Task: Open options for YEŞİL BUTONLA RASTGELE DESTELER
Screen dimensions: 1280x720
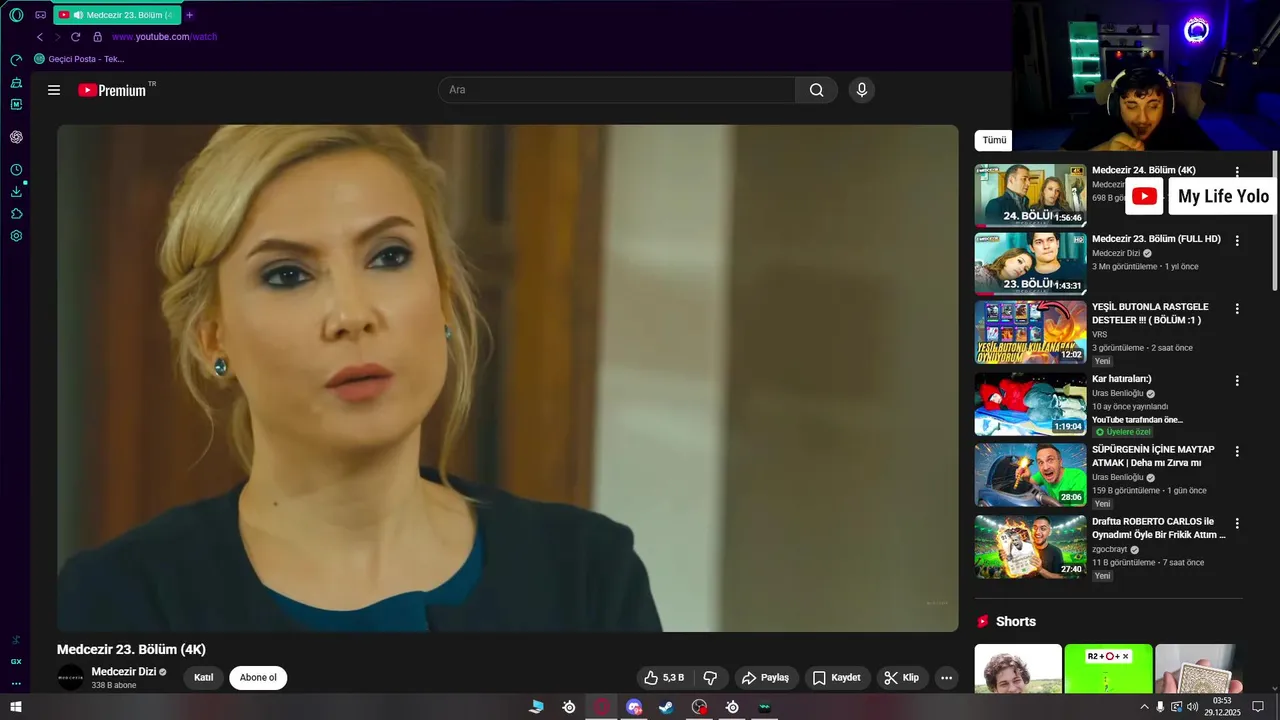Action: tap(1237, 309)
